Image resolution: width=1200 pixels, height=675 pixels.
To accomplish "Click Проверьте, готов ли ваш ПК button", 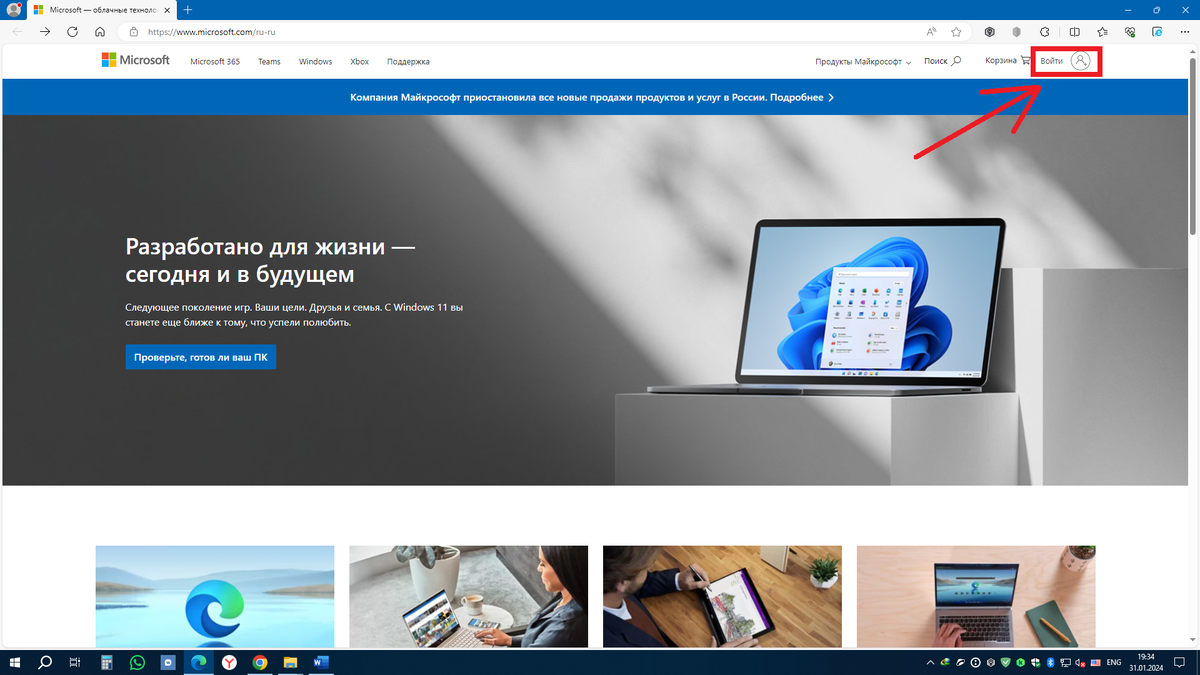I will point(201,357).
